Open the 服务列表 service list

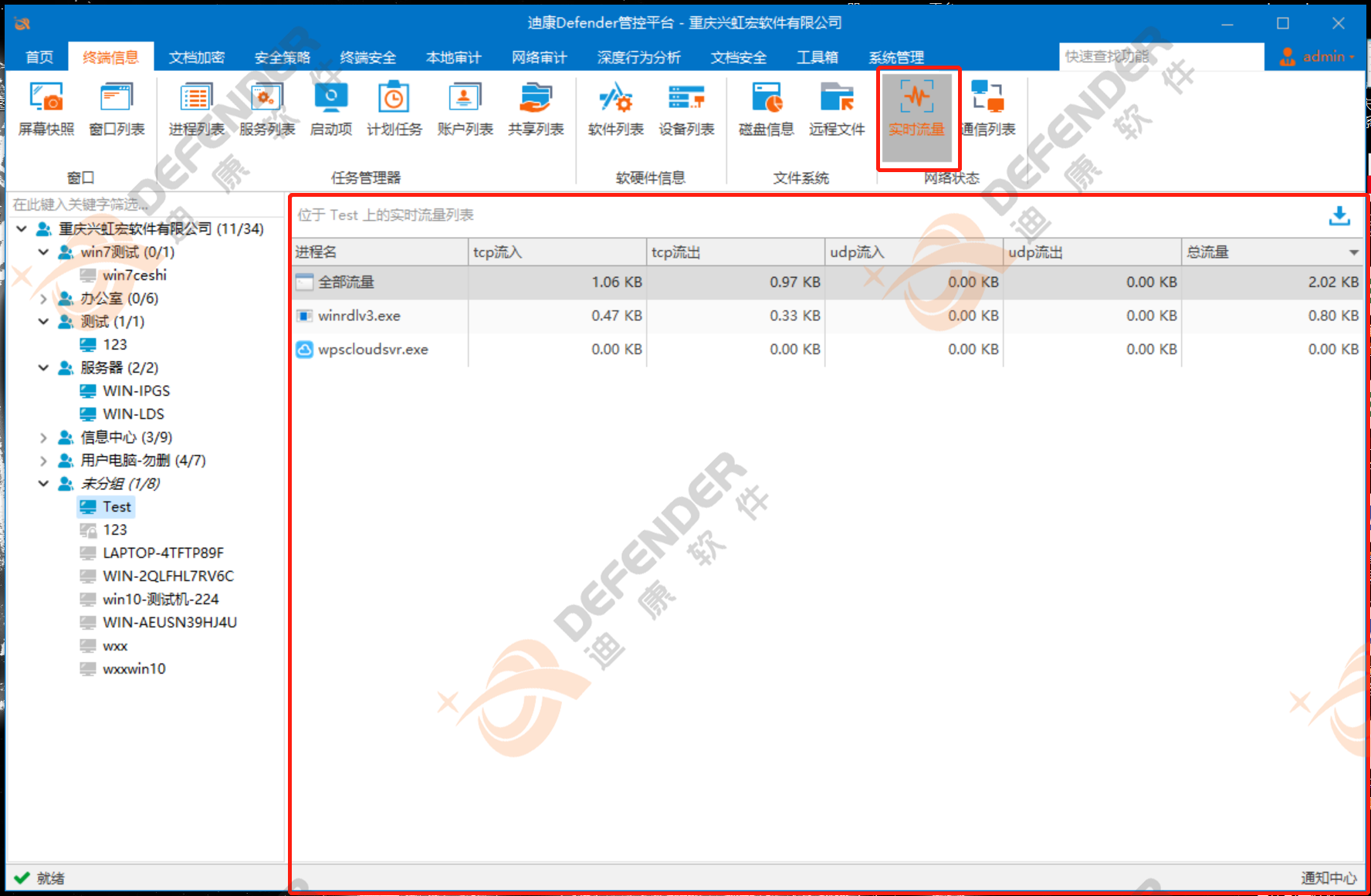pyautogui.click(x=267, y=110)
